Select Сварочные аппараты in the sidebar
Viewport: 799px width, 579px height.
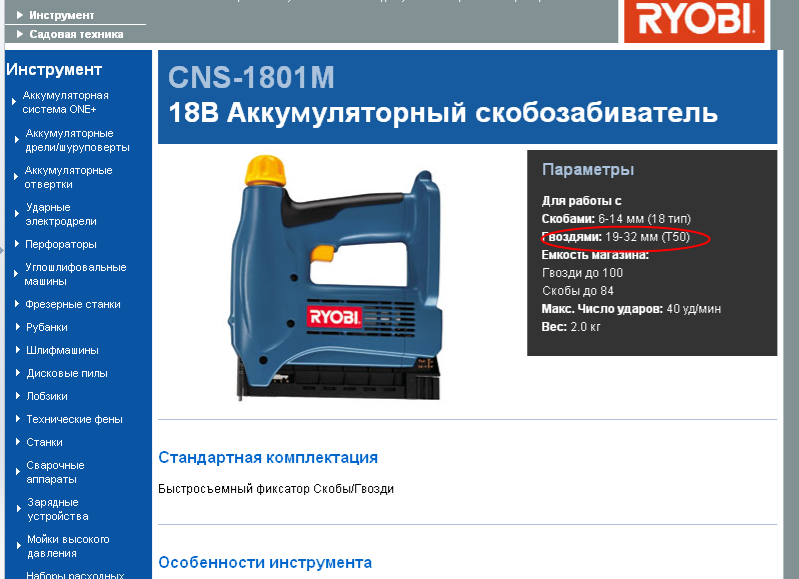(x=56, y=472)
